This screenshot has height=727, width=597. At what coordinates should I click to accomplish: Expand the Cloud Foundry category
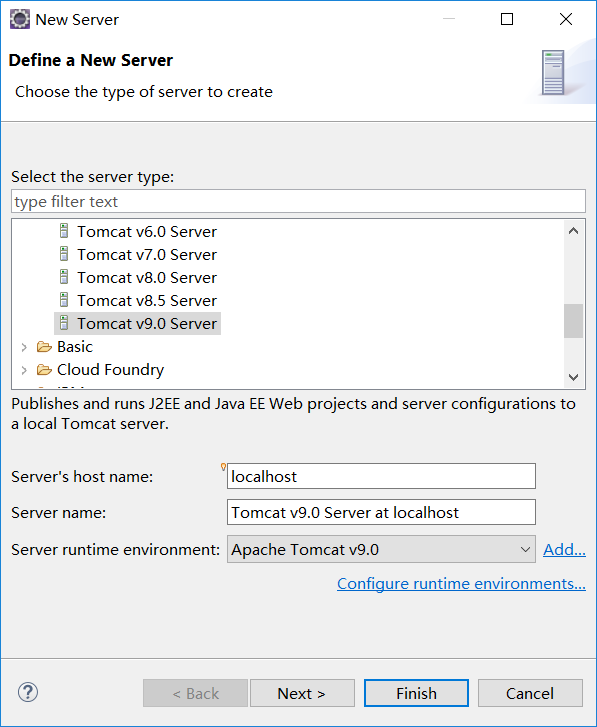coord(24,370)
